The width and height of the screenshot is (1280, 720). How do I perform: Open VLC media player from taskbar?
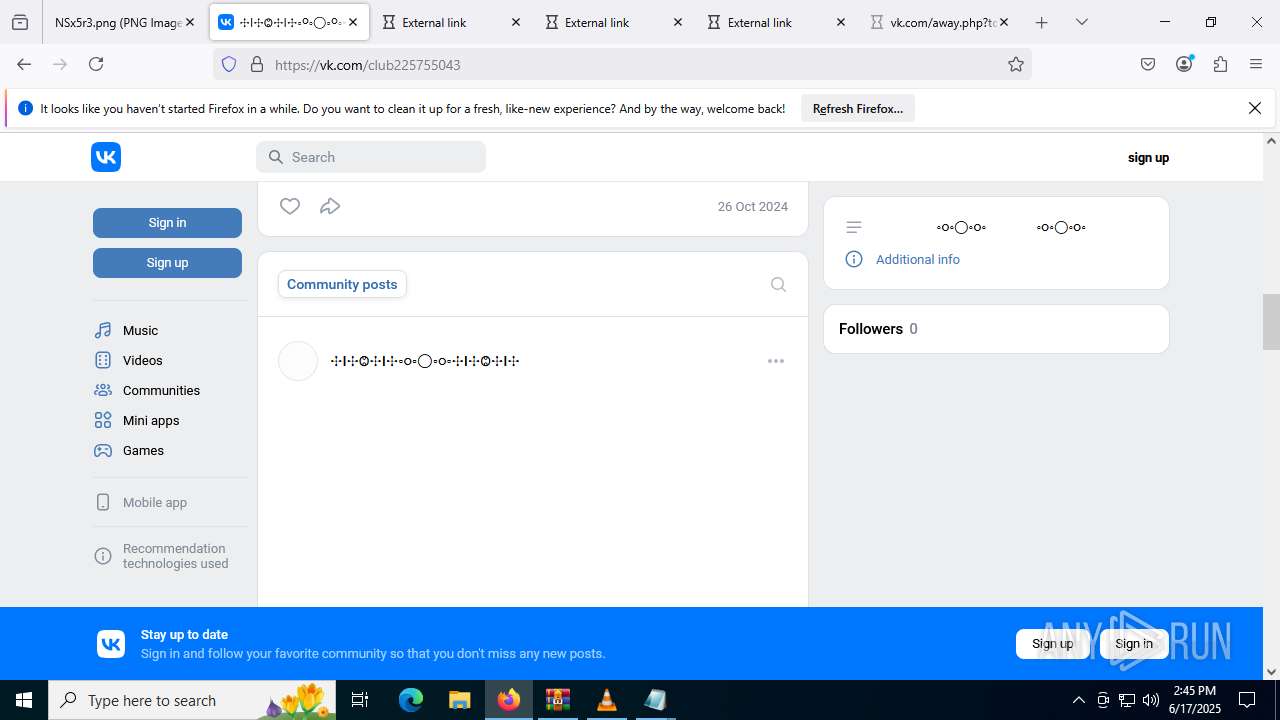pyautogui.click(x=606, y=700)
